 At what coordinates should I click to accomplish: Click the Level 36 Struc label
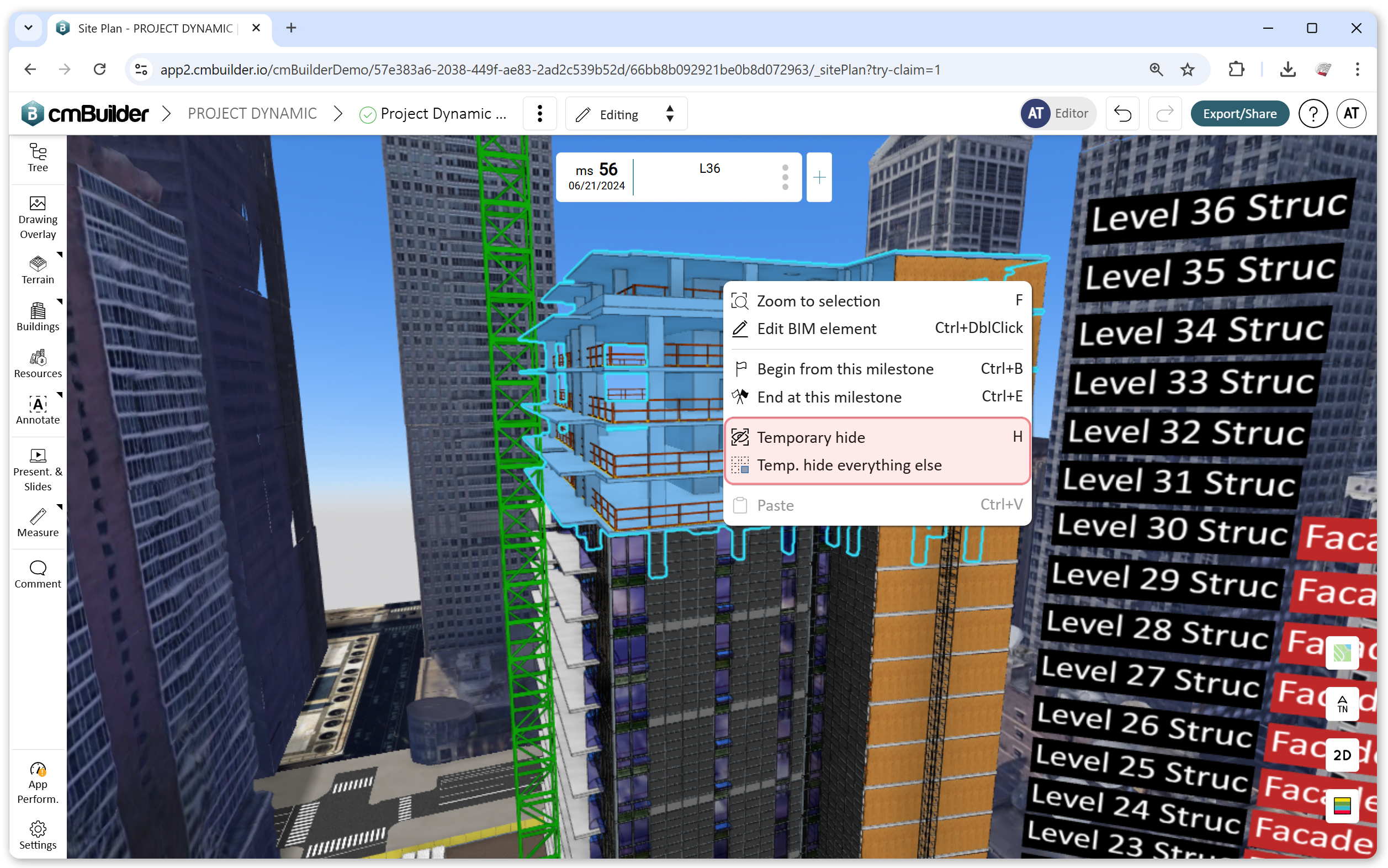pyautogui.click(x=1219, y=211)
